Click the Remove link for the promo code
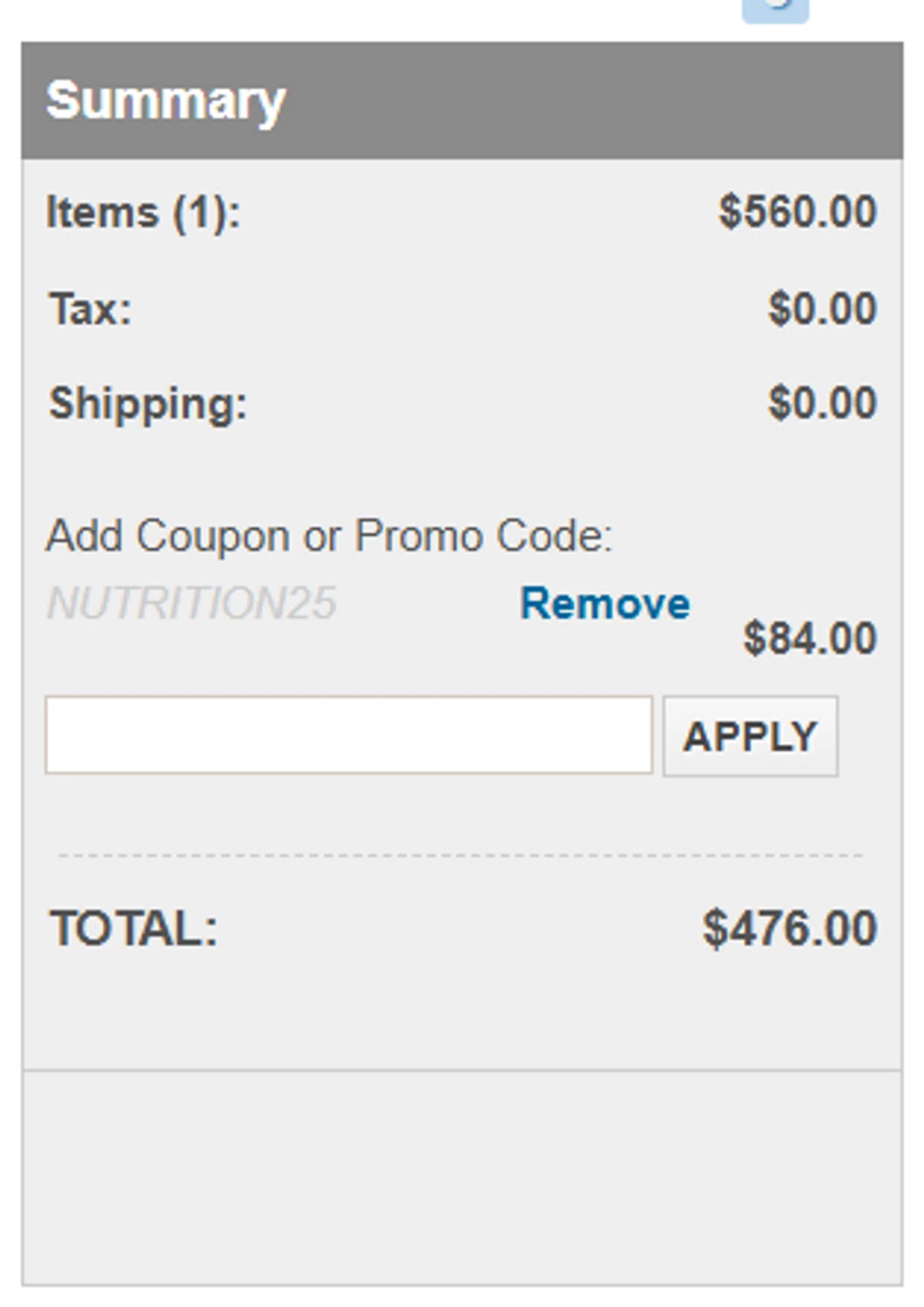This screenshot has width=924, height=1307. [x=604, y=603]
